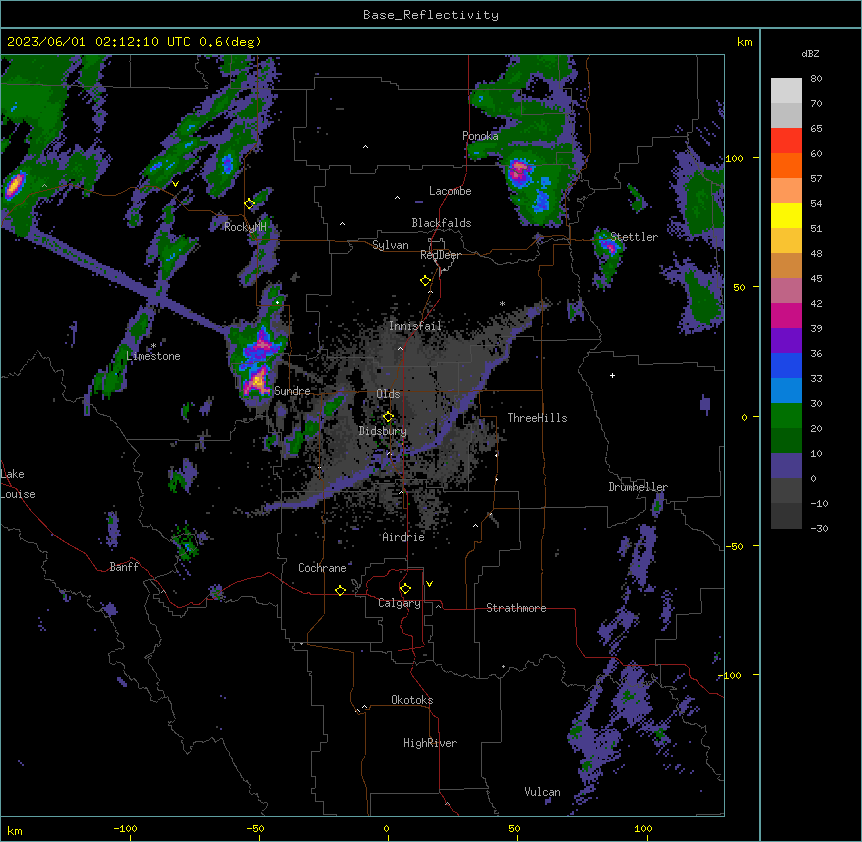Click the Drumheller city label
This screenshot has width=862, height=842.
point(638,487)
